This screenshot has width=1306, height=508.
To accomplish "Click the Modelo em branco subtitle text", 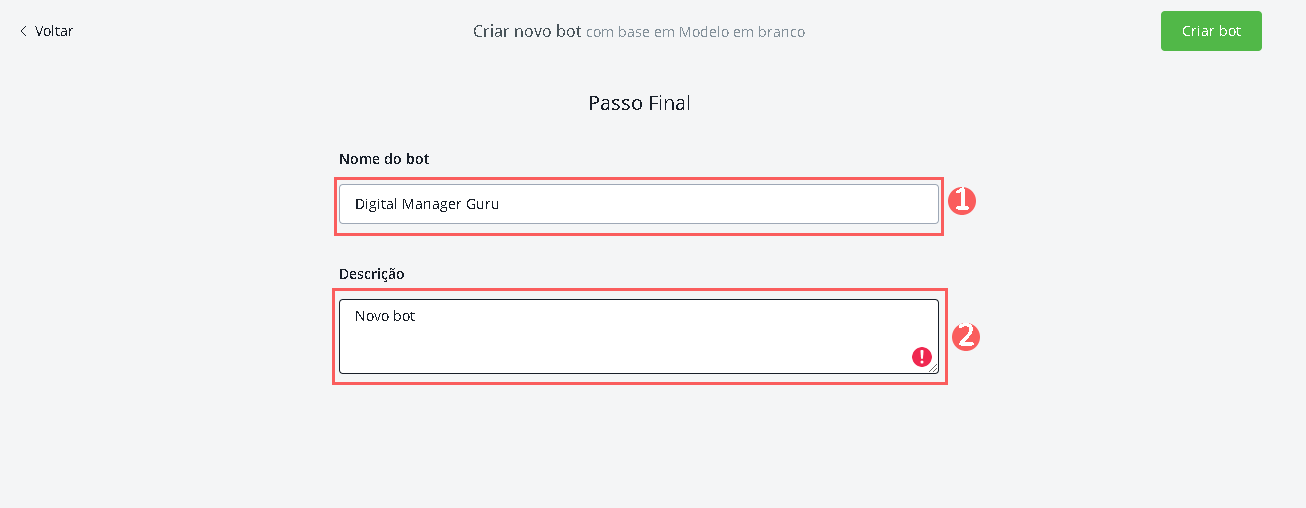I will coord(742,32).
